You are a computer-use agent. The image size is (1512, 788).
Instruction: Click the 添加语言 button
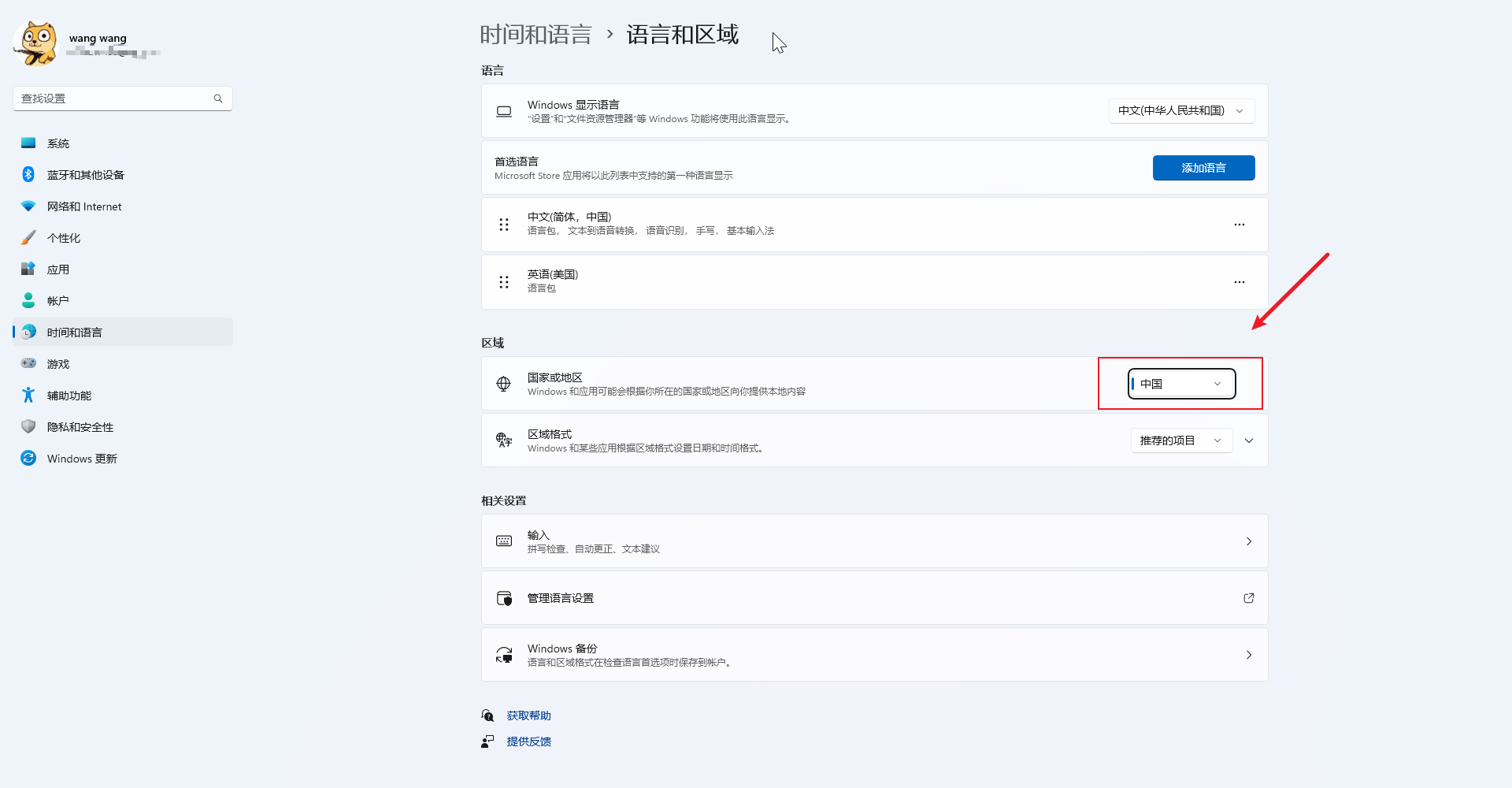[x=1203, y=168]
